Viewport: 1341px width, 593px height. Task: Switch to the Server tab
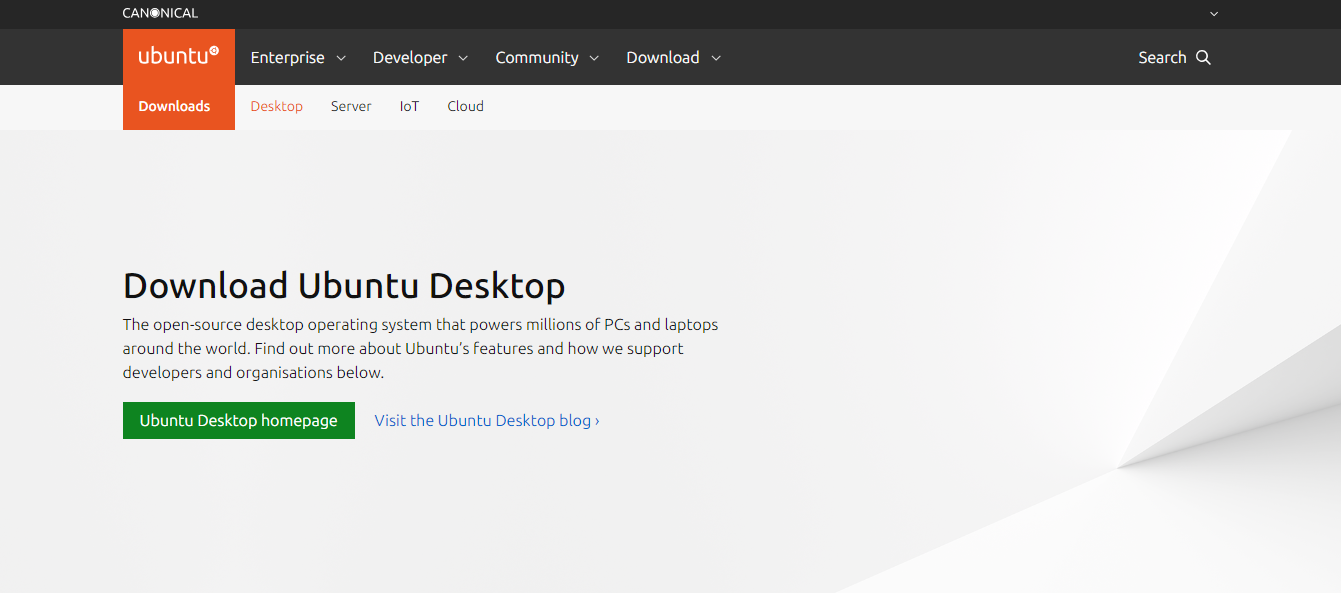click(351, 106)
